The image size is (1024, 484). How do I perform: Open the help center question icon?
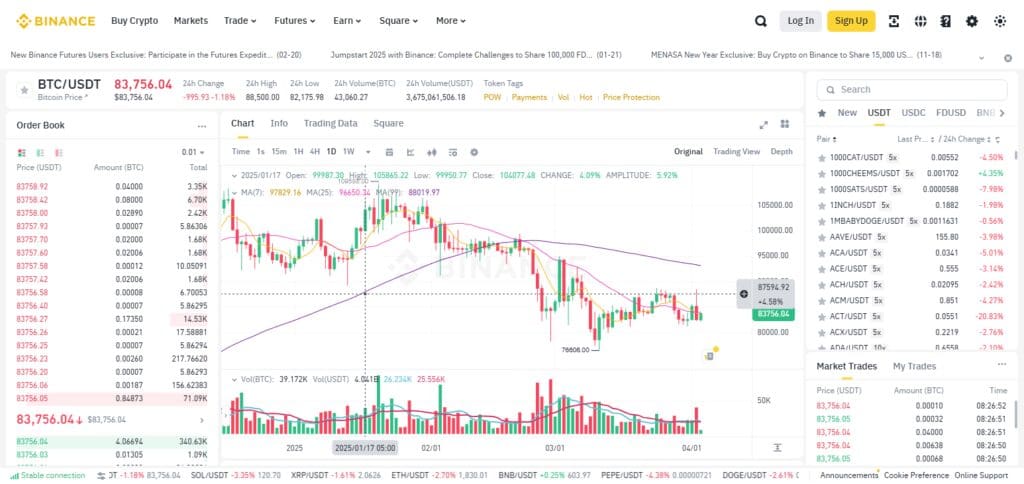click(946, 21)
